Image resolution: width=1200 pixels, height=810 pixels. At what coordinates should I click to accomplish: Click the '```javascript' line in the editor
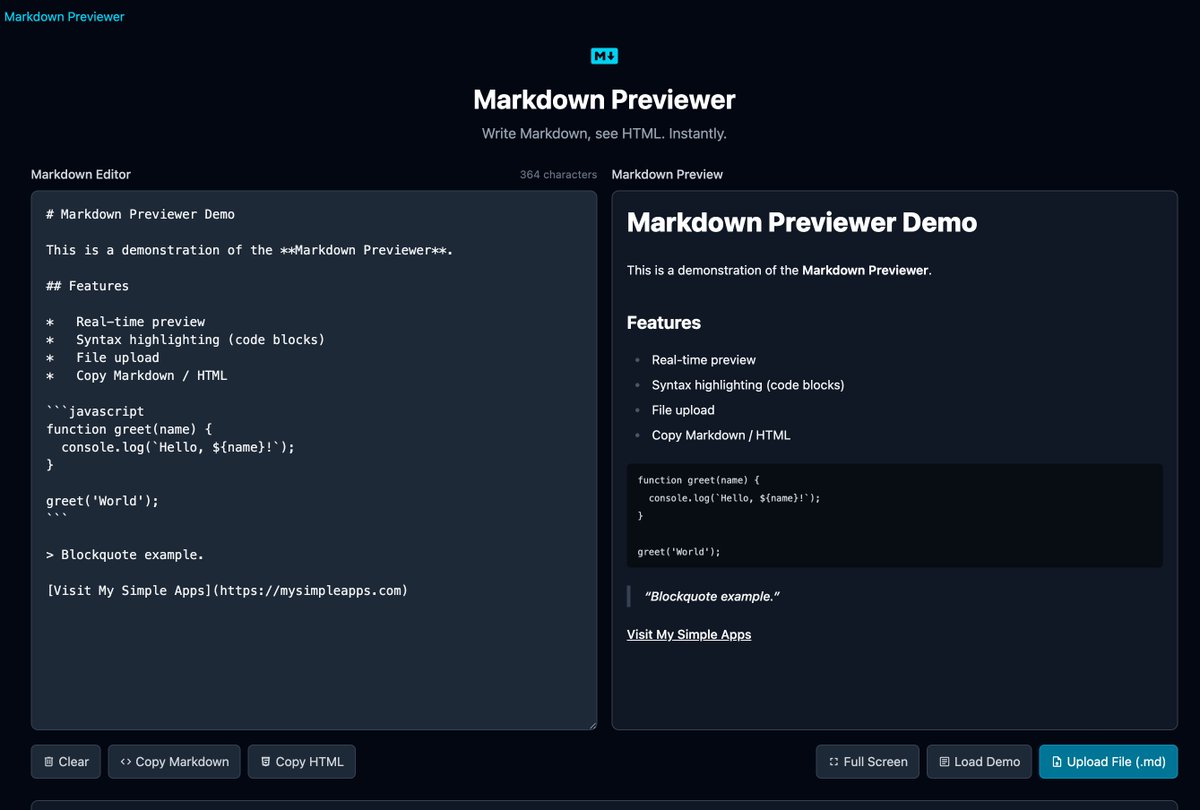click(x=95, y=411)
